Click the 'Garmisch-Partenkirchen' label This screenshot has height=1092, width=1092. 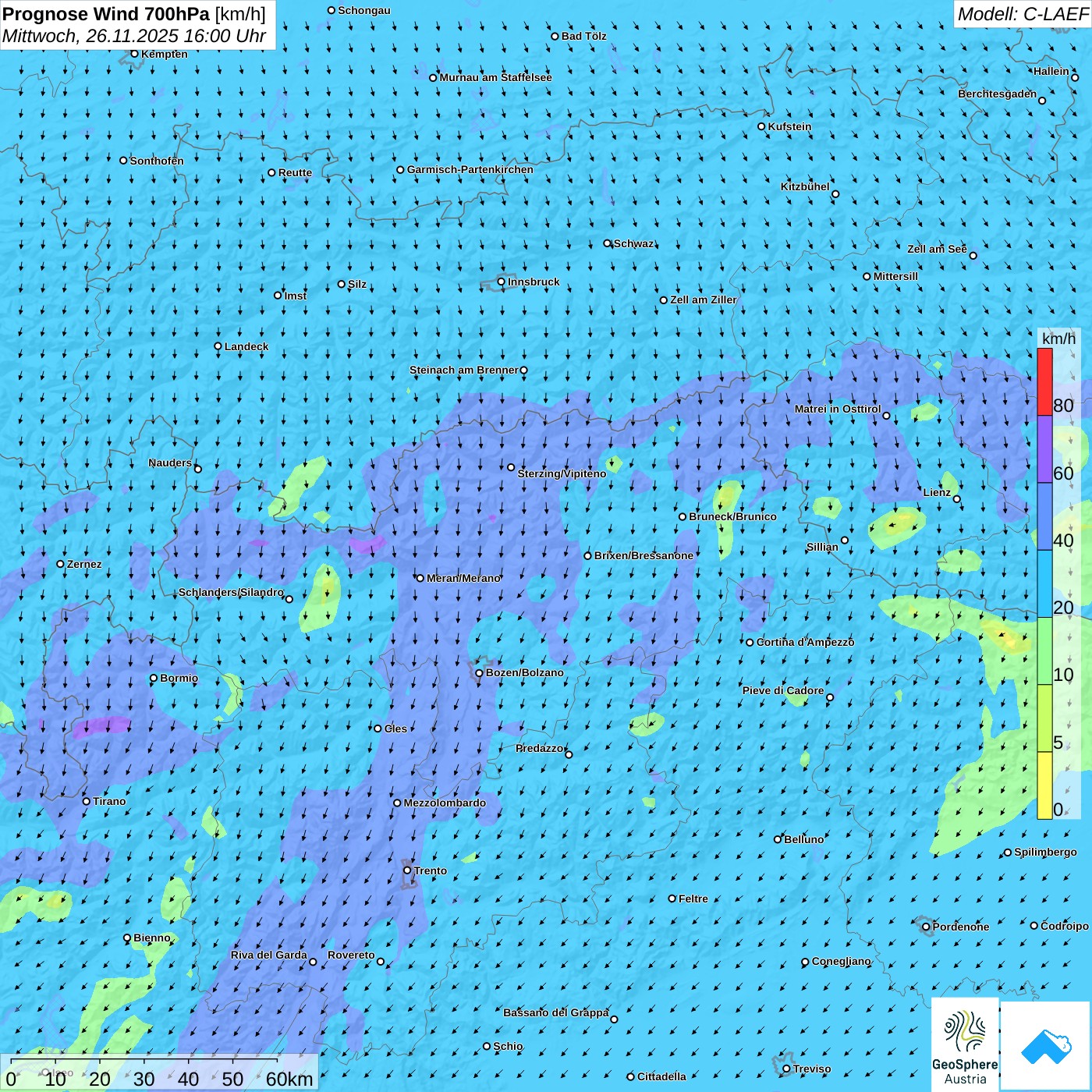pyautogui.click(x=470, y=169)
